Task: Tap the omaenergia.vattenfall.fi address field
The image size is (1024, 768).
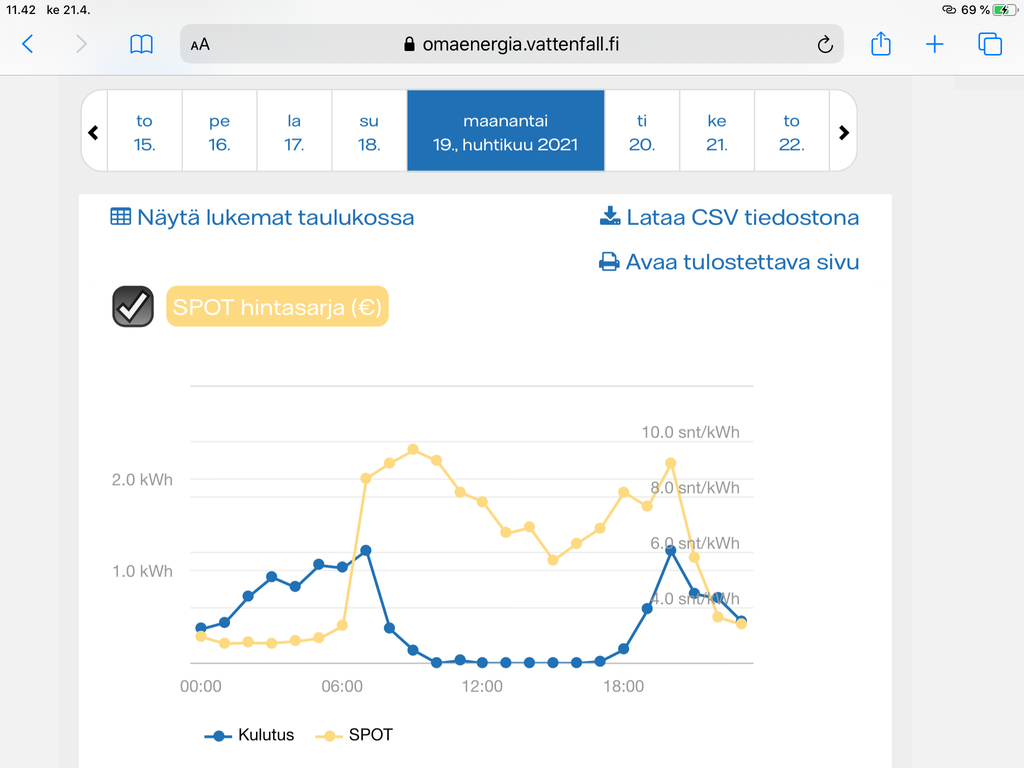Action: tap(510, 44)
